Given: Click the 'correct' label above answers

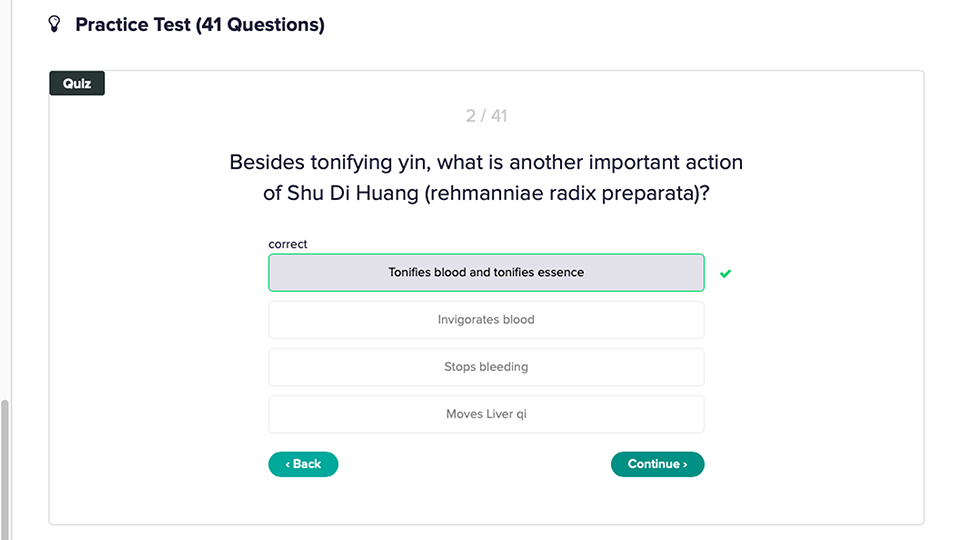Looking at the screenshot, I should [288, 244].
